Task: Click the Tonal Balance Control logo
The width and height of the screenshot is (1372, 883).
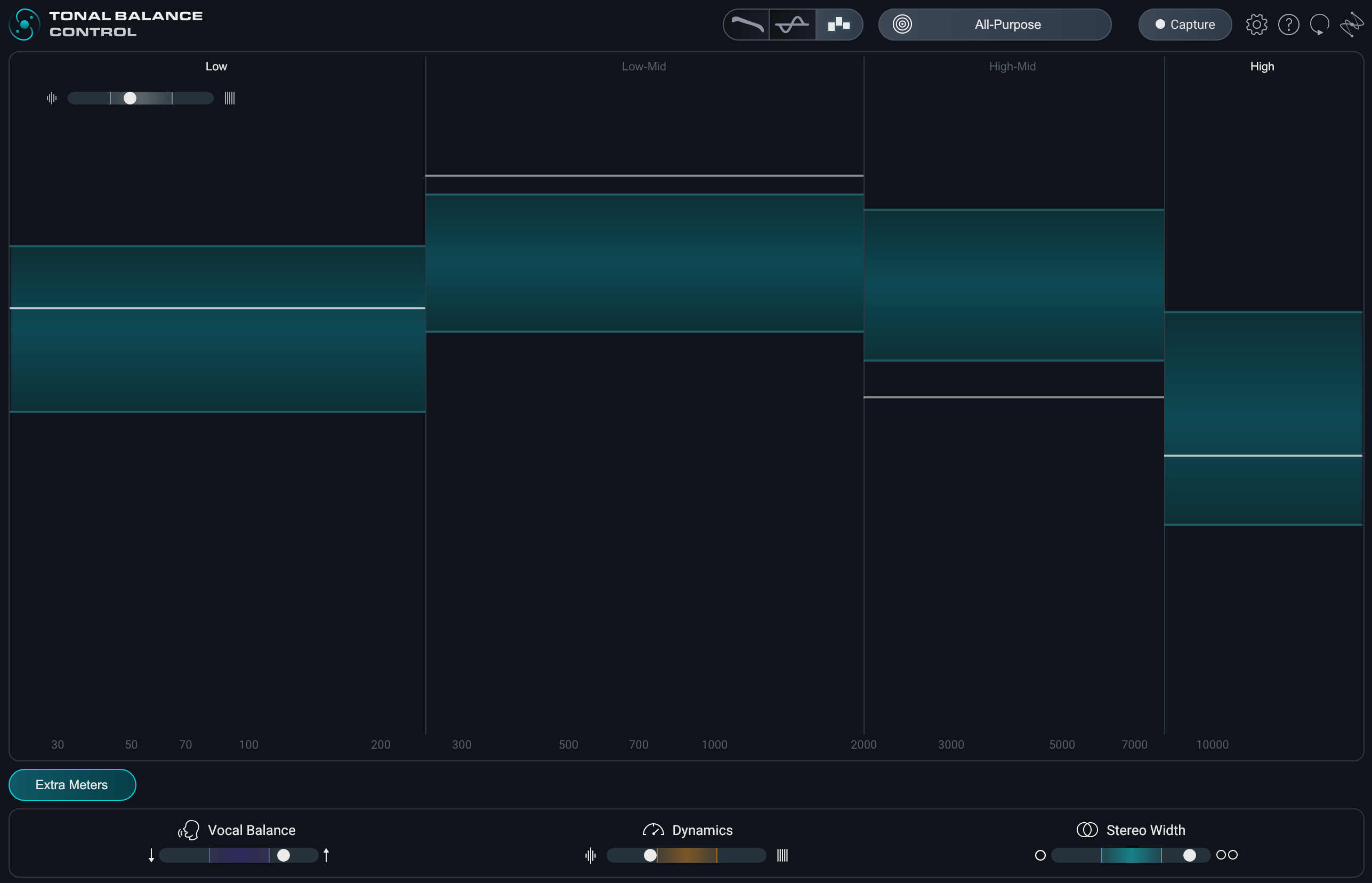Action: point(25,25)
